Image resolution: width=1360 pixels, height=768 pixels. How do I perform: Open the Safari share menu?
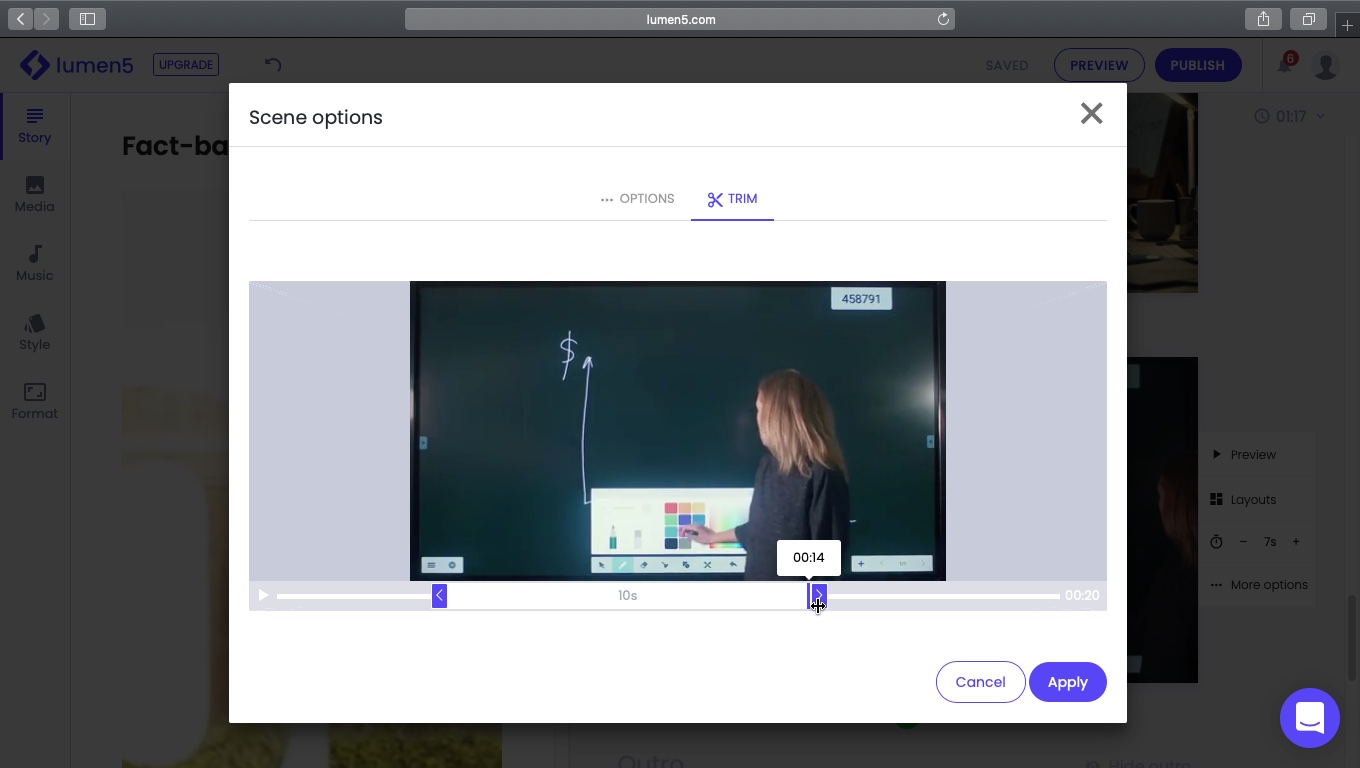point(1264,19)
